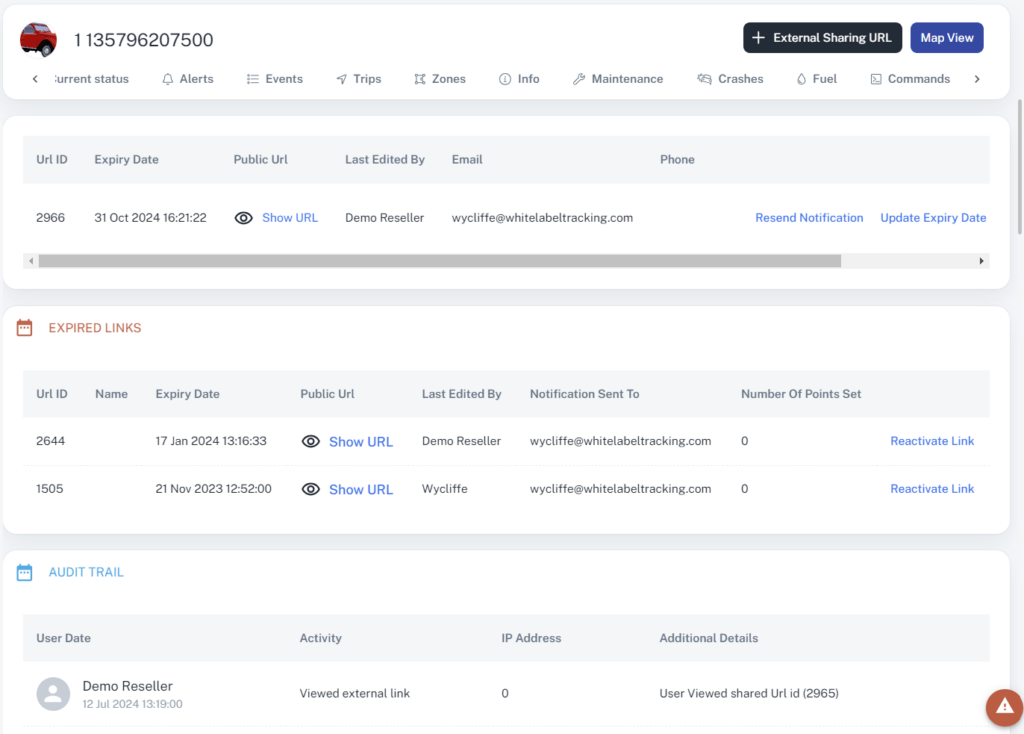The height and width of the screenshot is (734, 1024).
Task: Select the Crashes collision icon
Action: (x=704, y=78)
